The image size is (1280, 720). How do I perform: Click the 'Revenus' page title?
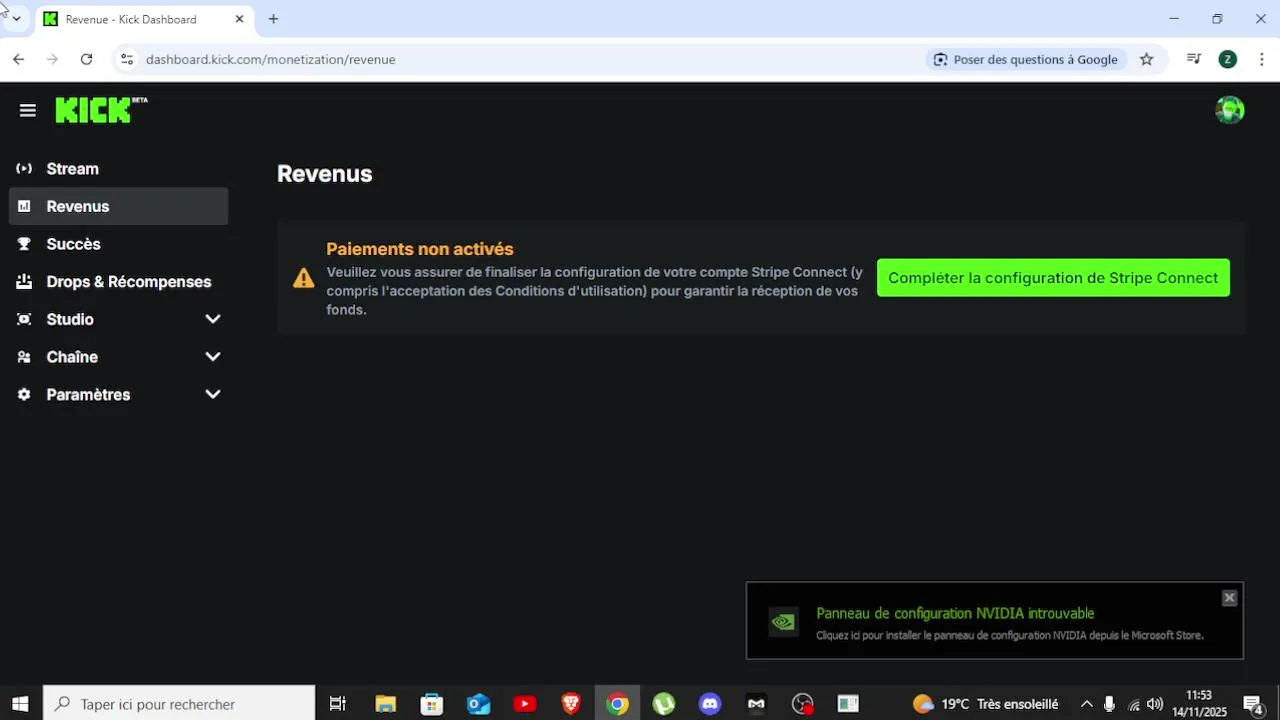click(x=324, y=174)
